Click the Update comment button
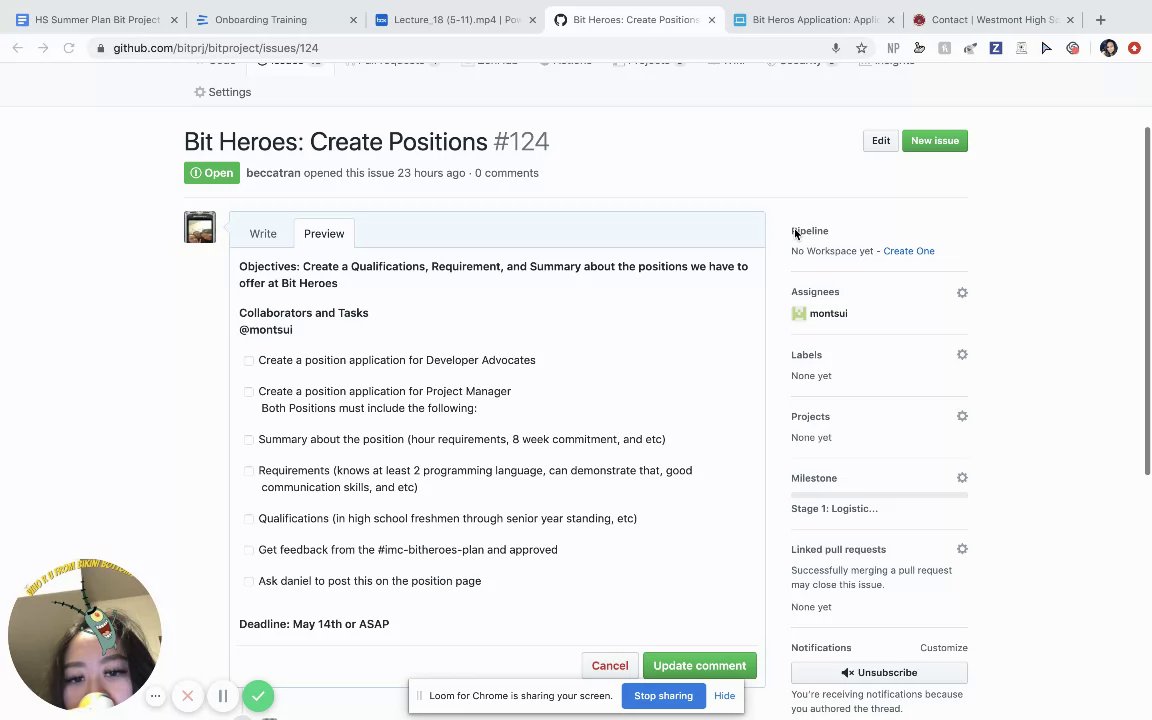This screenshot has height=720, width=1152. (699, 666)
